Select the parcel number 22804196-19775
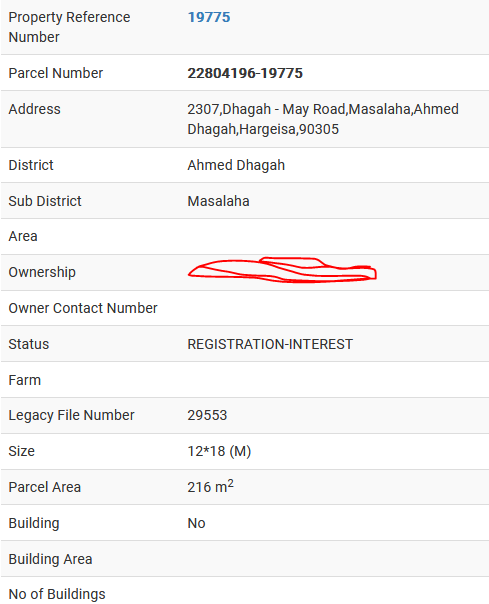 (x=245, y=73)
